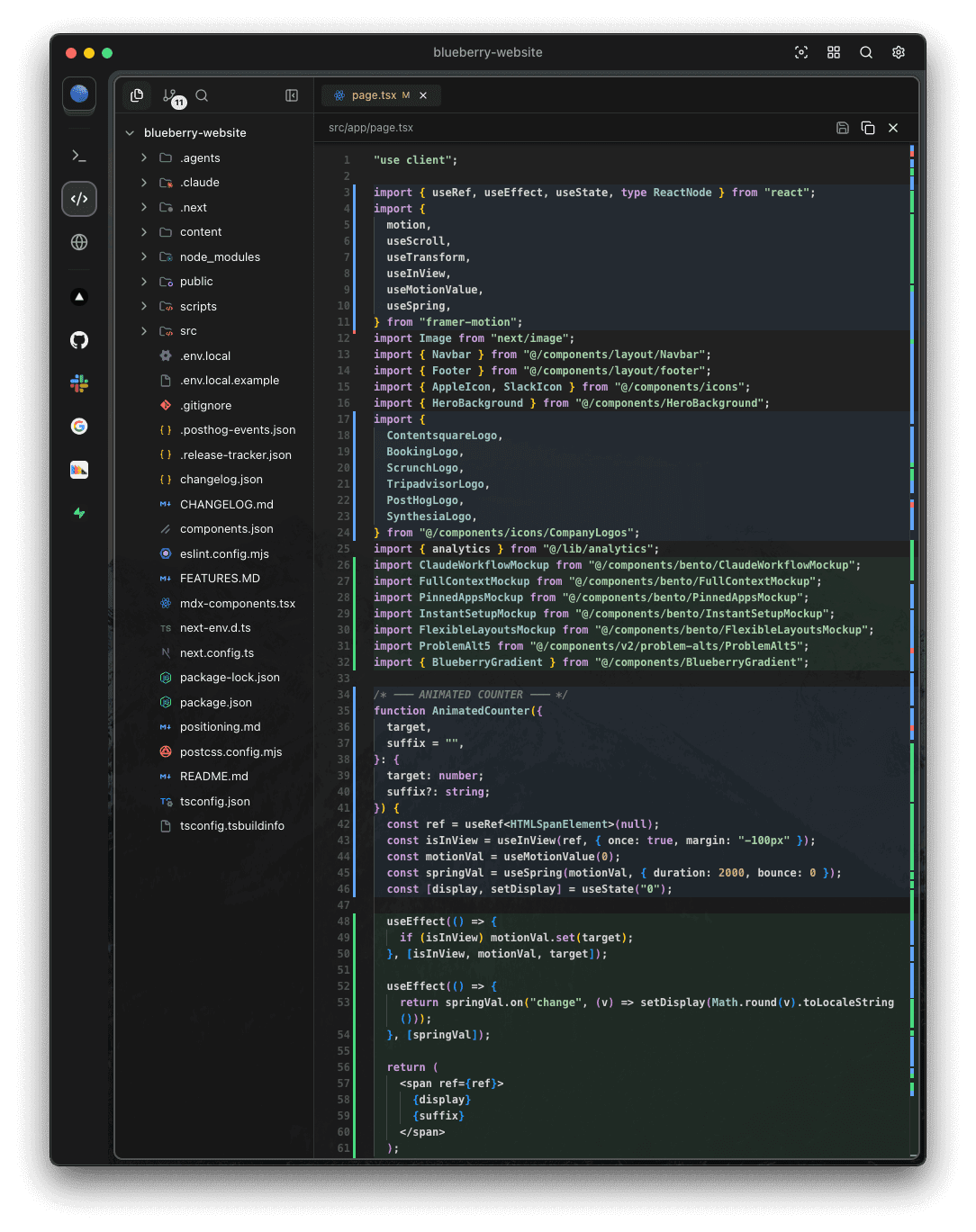Image resolution: width=976 pixels, height=1232 pixels.
Task: Open GitHub from the left dock
Action: pos(78,340)
